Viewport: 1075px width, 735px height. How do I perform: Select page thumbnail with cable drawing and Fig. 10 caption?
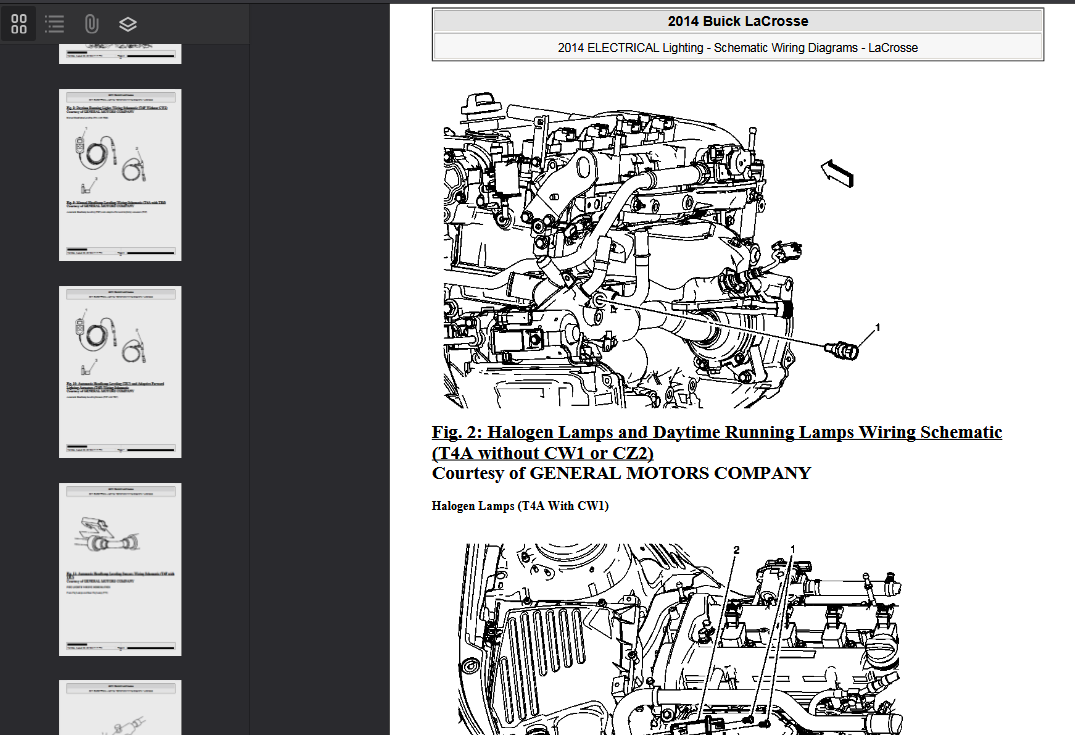[x=120, y=372]
